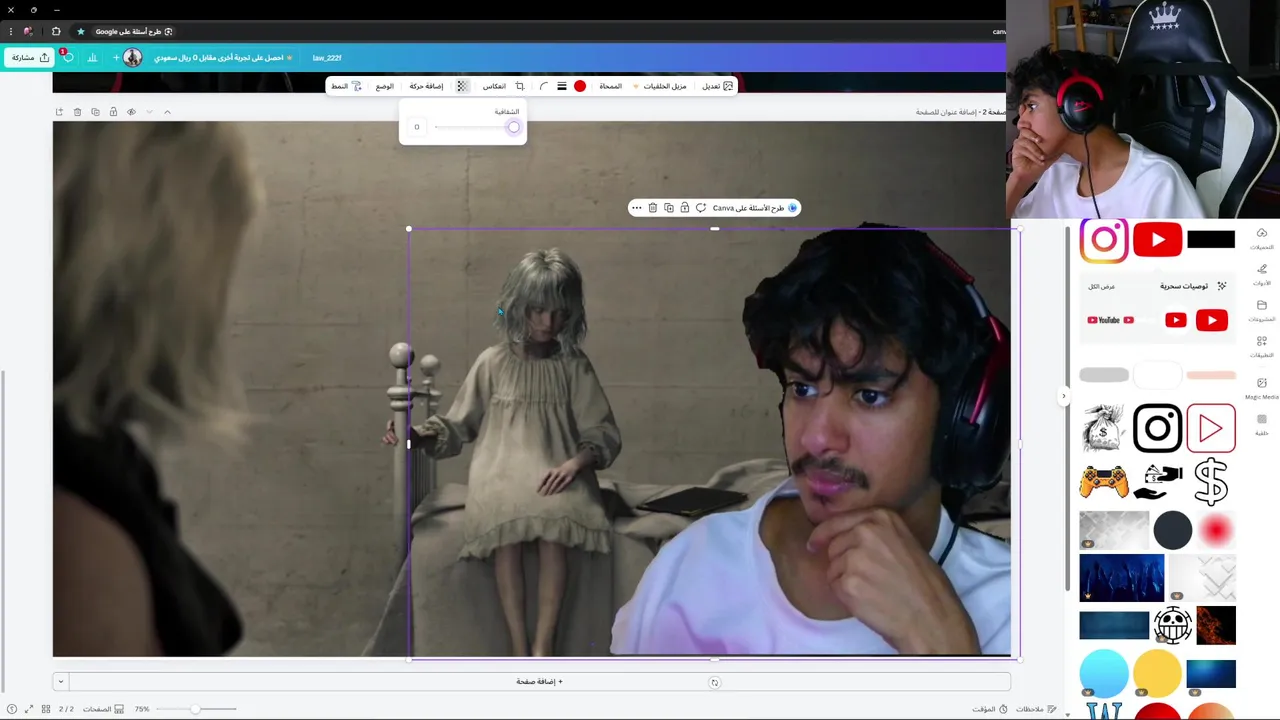Select the large dollar sign element
1280x720 pixels.
point(1211,482)
